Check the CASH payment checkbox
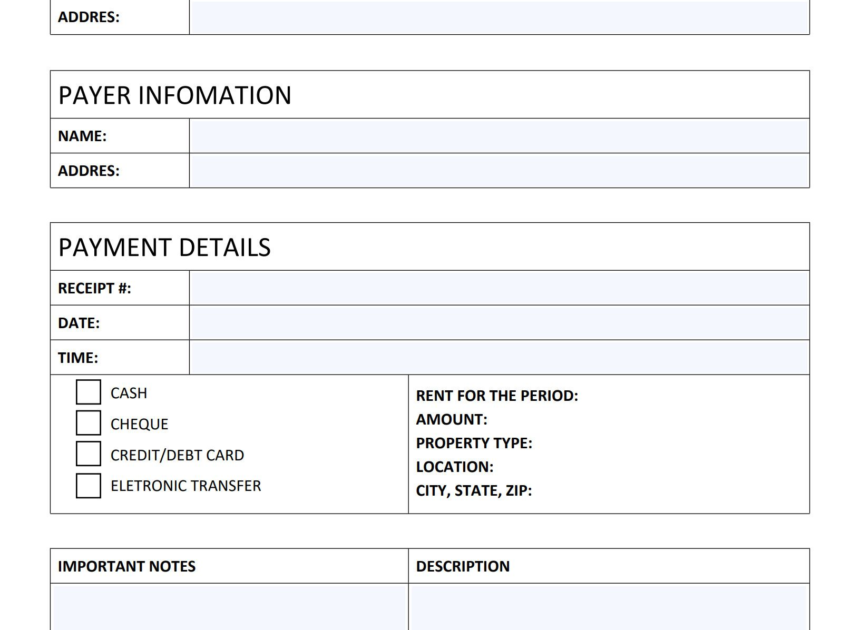The image size is (860, 630). [x=88, y=391]
